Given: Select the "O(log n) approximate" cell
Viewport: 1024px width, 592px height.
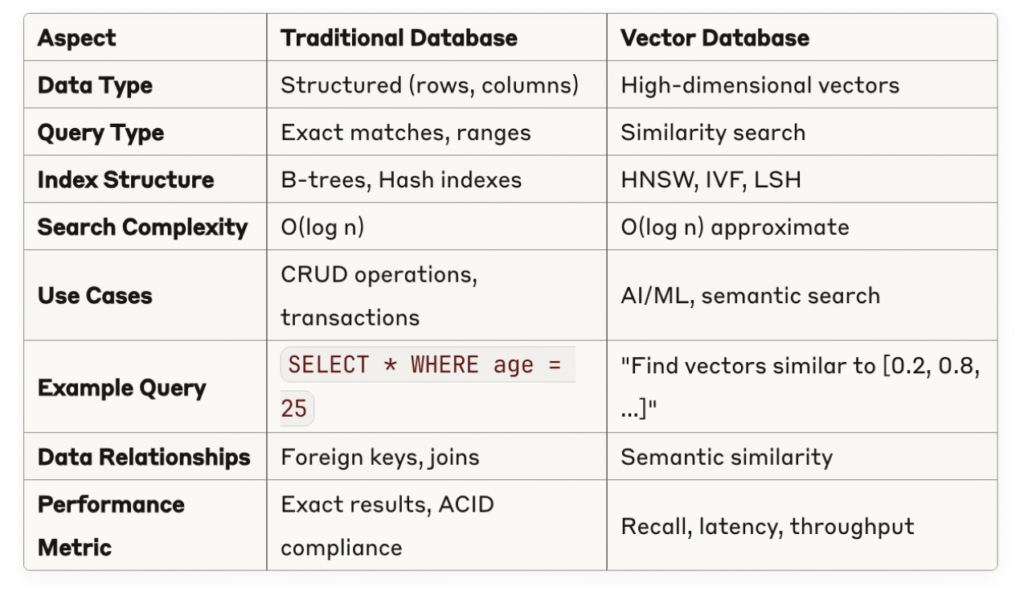Looking at the screenshot, I should pos(734,227).
